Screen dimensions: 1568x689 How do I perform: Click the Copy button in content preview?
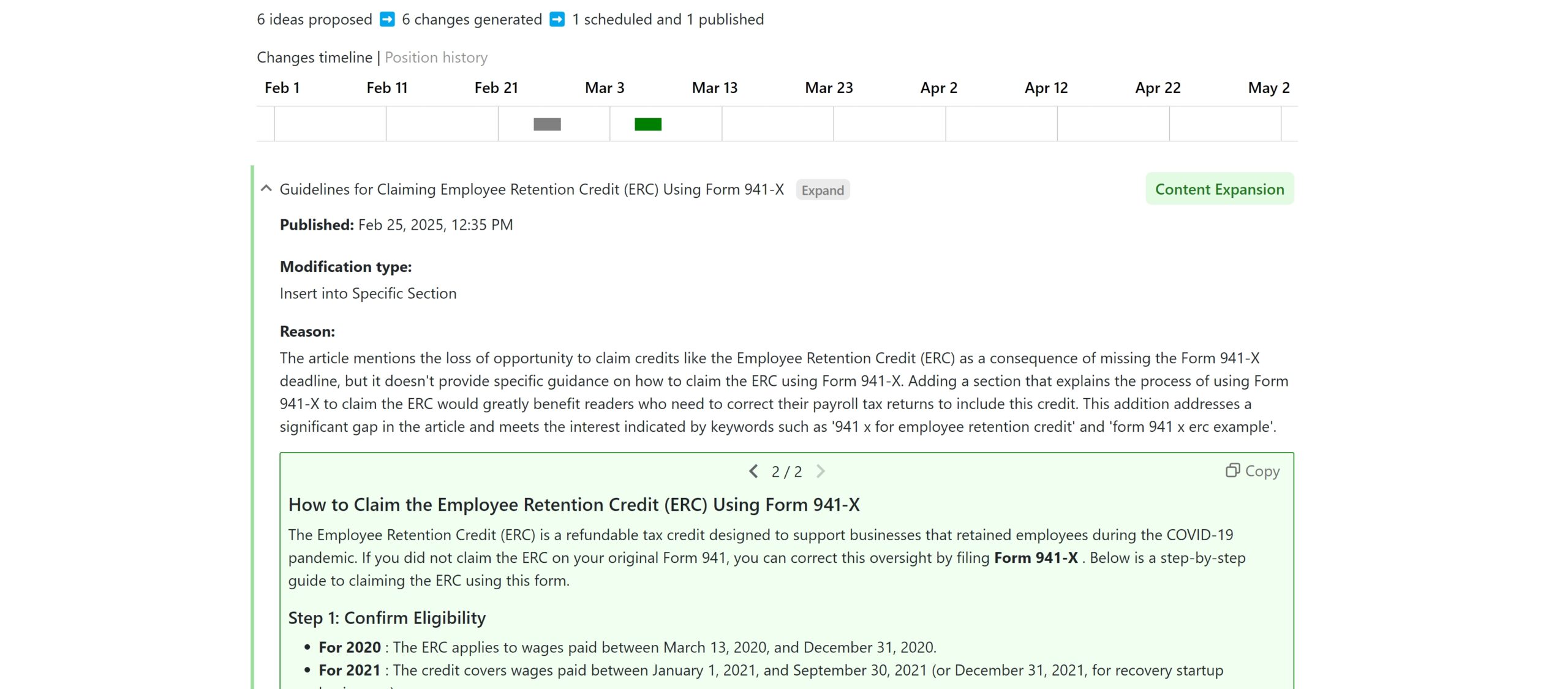(1254, 471)
